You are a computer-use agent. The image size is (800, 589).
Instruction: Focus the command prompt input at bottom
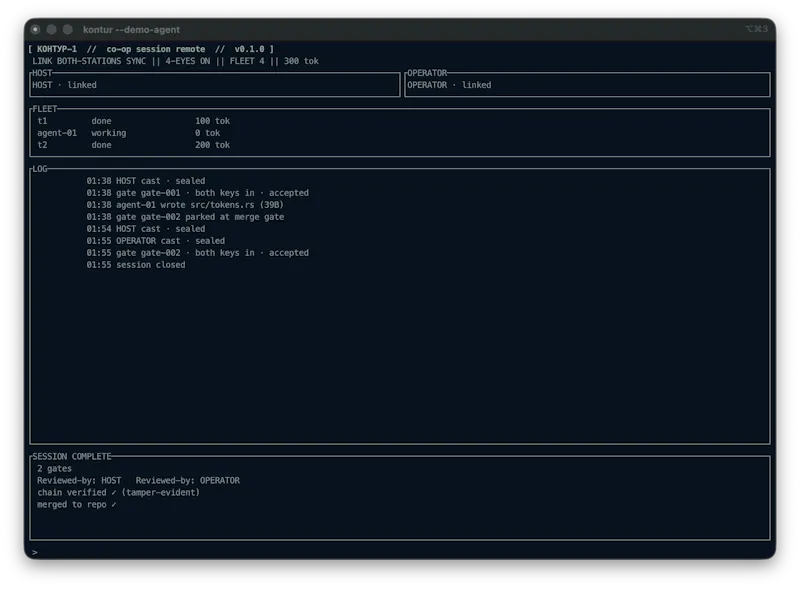coord(400,552)
